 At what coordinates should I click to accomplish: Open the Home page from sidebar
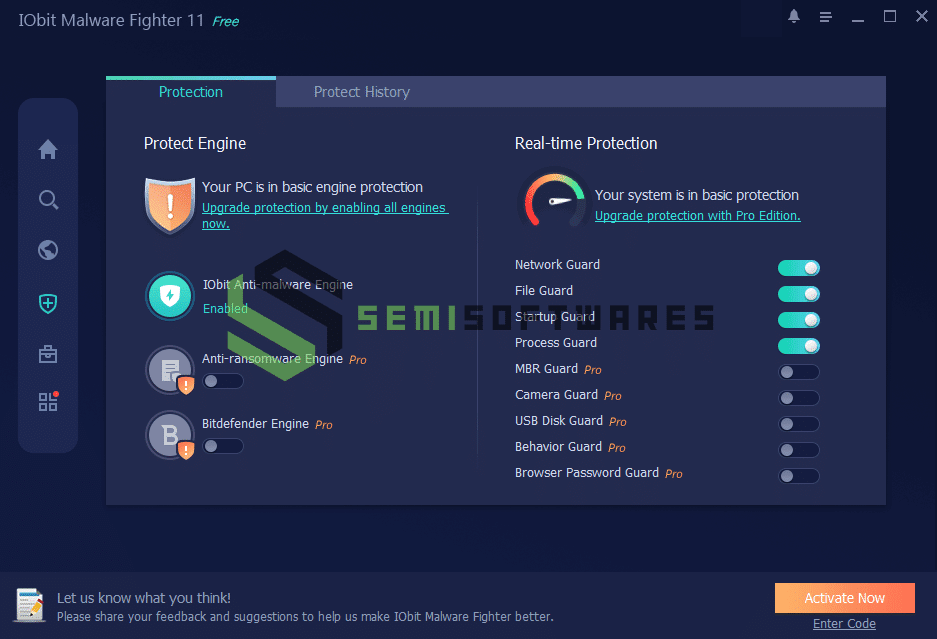point(48,149)
